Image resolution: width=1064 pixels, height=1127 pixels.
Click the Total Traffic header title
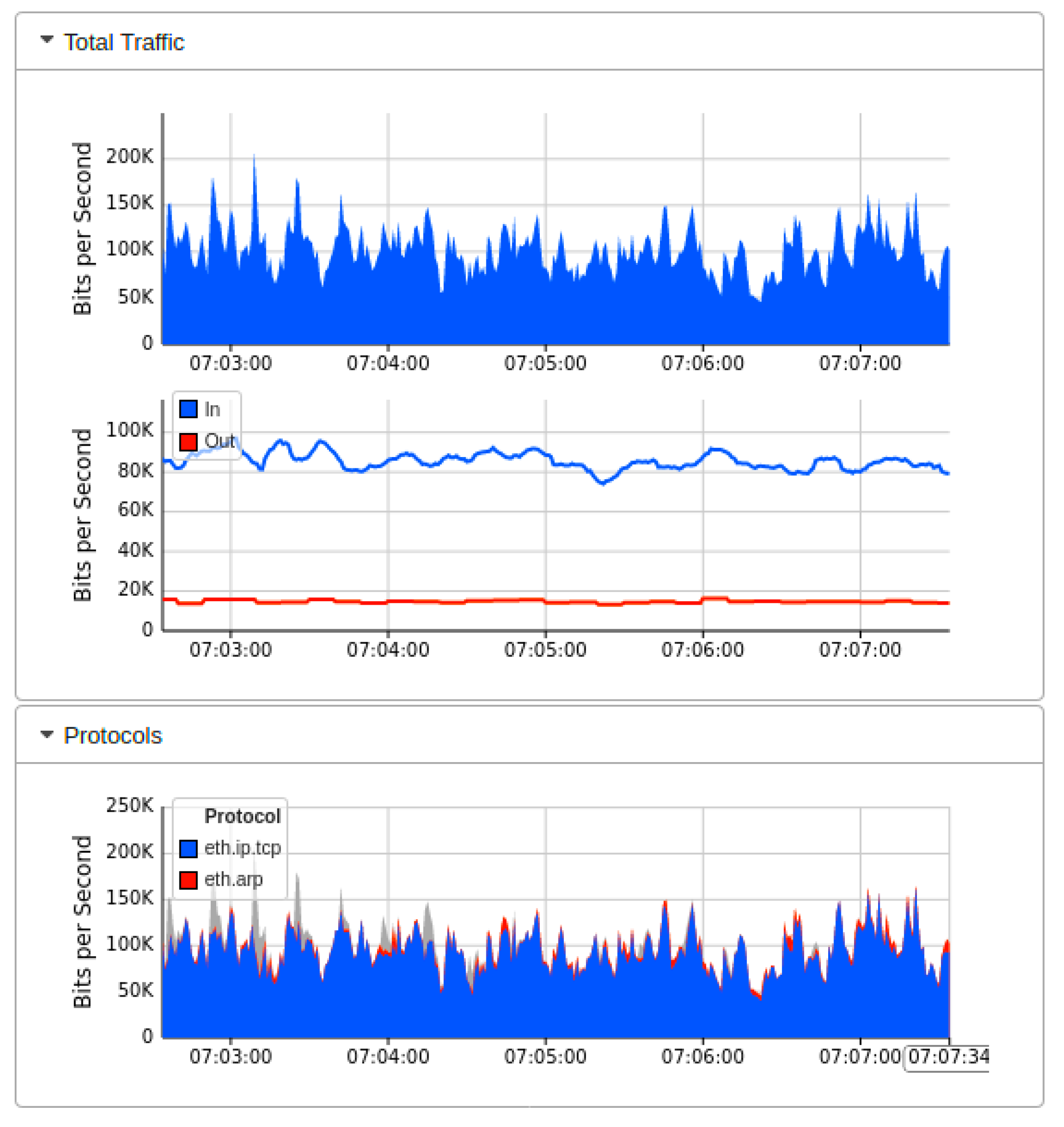tap(124, 43)
